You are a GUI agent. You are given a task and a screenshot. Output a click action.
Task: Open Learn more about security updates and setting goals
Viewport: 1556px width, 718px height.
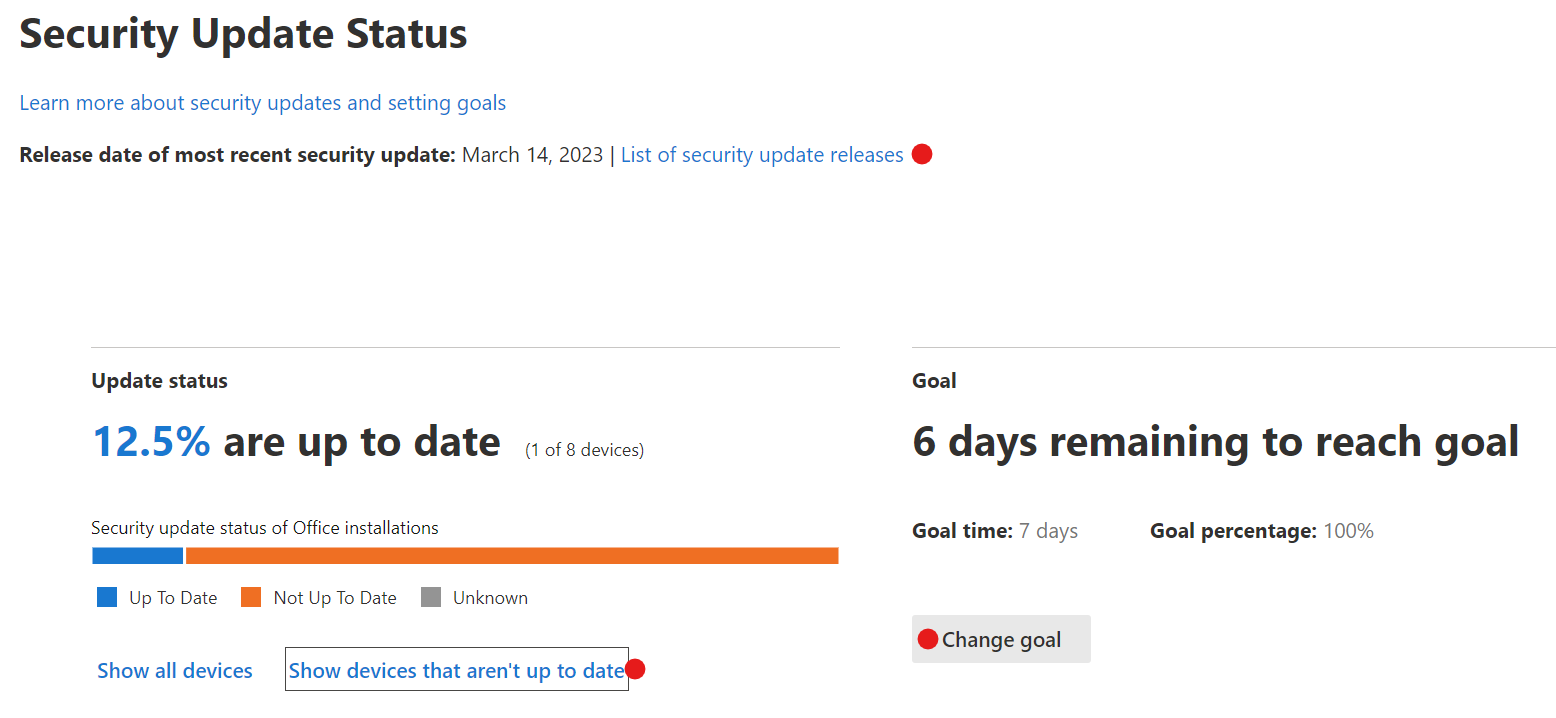click(x=262, y=102)
